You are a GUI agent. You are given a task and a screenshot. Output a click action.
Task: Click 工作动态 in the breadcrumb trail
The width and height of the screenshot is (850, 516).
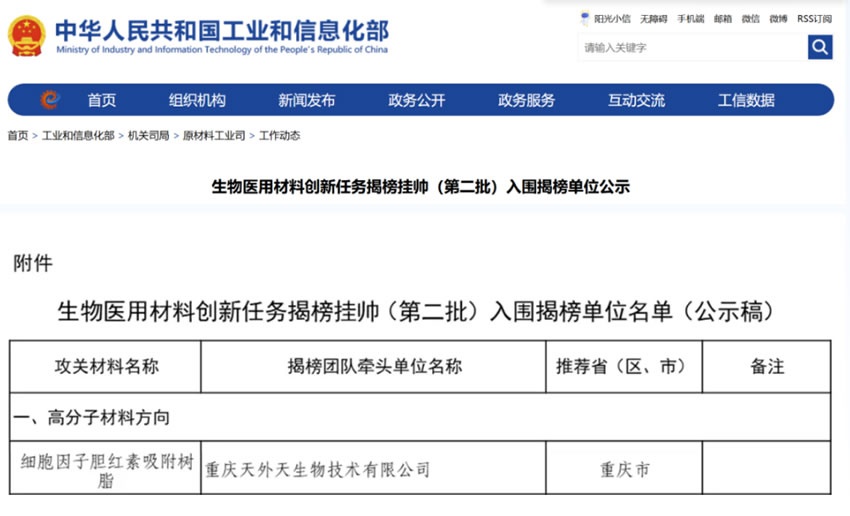point(279,136)
